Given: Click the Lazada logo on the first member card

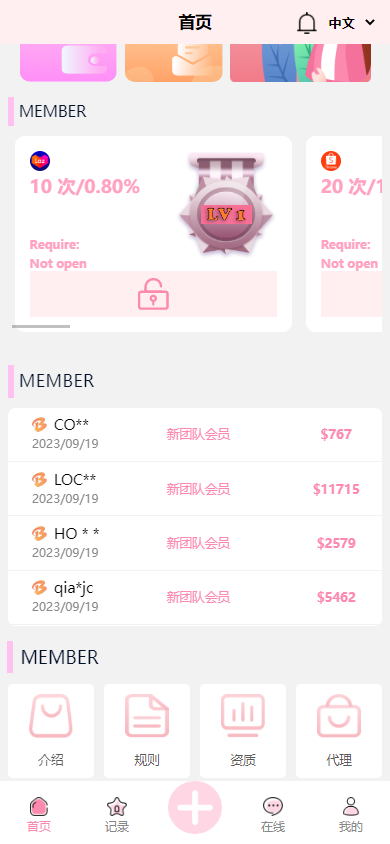Looking at the screenshot, I should pyautogui.click(x=40, y=161).
